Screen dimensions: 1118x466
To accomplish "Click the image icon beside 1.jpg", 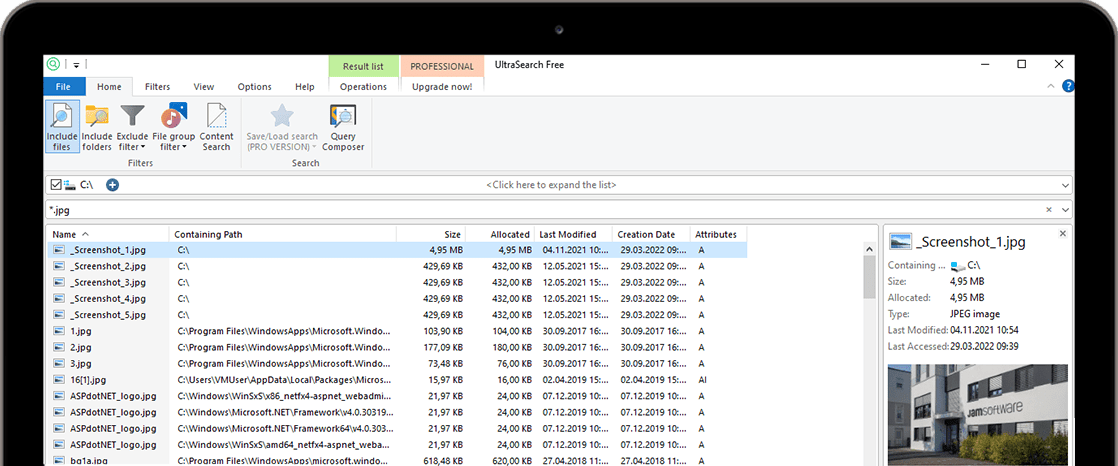I will (60, 331).
